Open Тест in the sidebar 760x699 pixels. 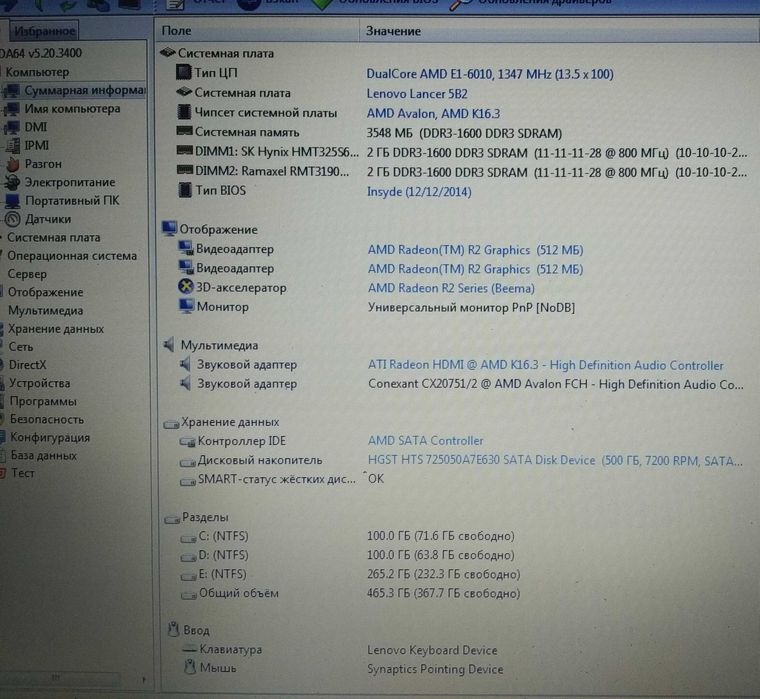click(22, 473)
